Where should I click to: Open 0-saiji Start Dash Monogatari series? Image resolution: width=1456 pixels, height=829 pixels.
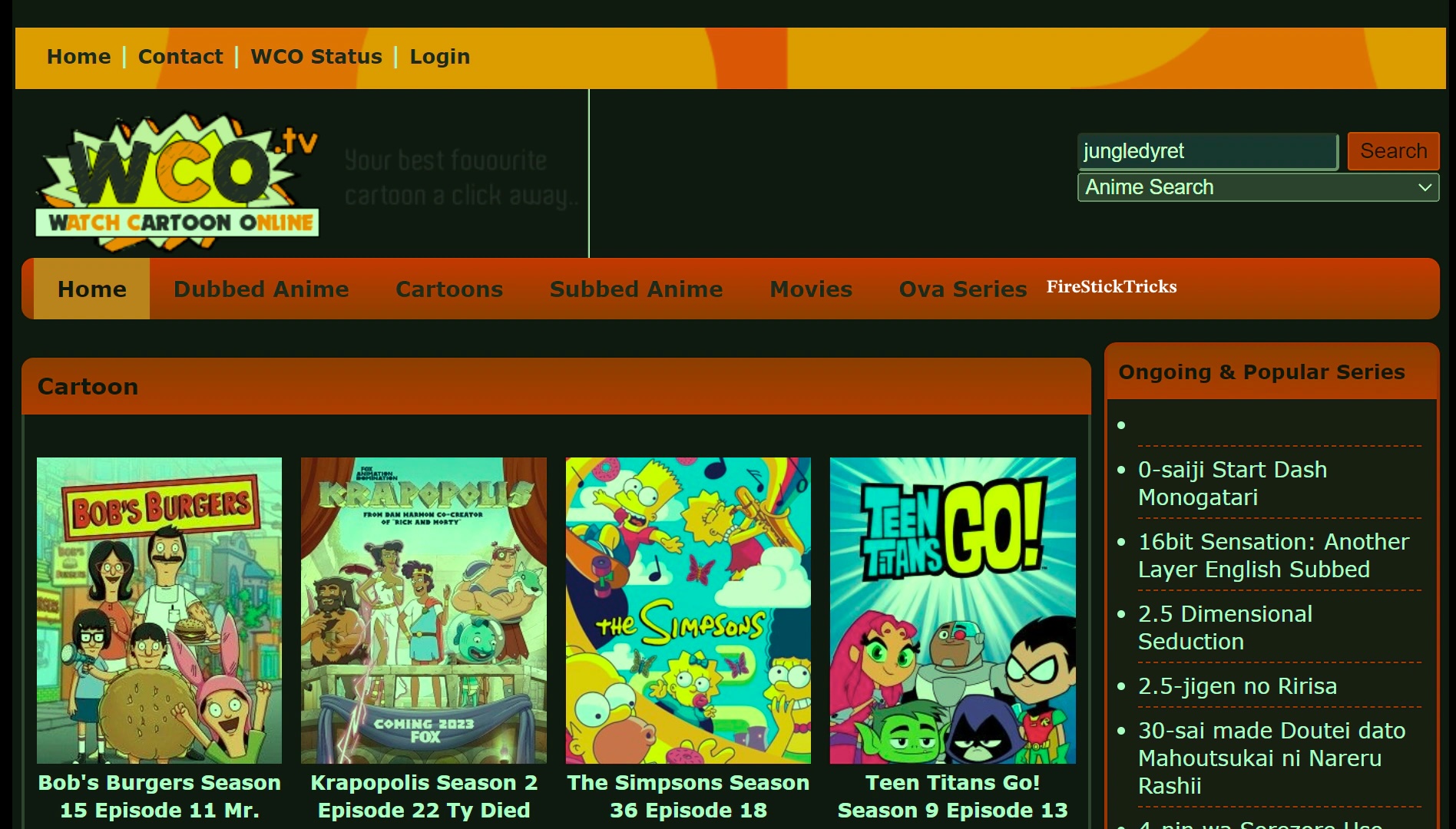tap(1232, 483)
